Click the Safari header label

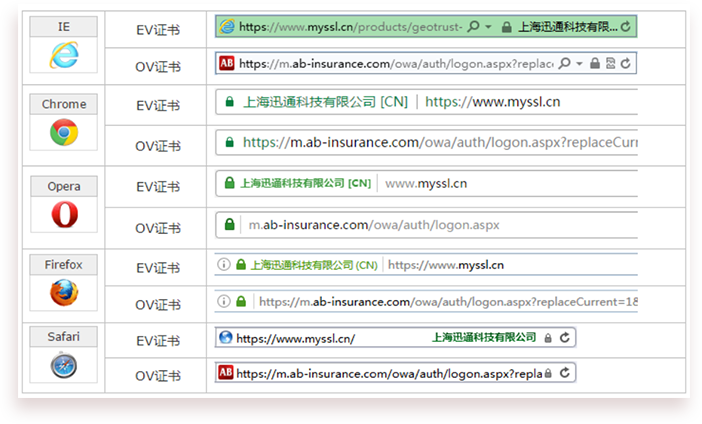click(64, 336)
